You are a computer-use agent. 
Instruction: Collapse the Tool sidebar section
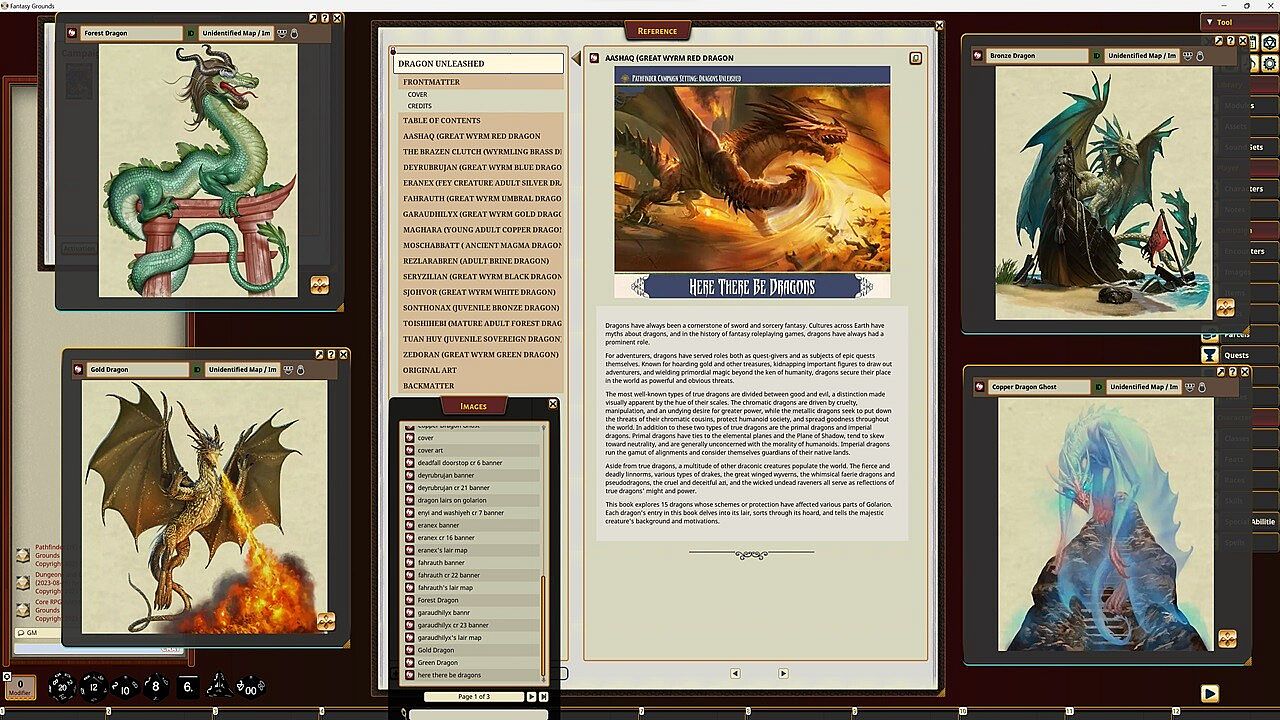(x=1210, y=22)
